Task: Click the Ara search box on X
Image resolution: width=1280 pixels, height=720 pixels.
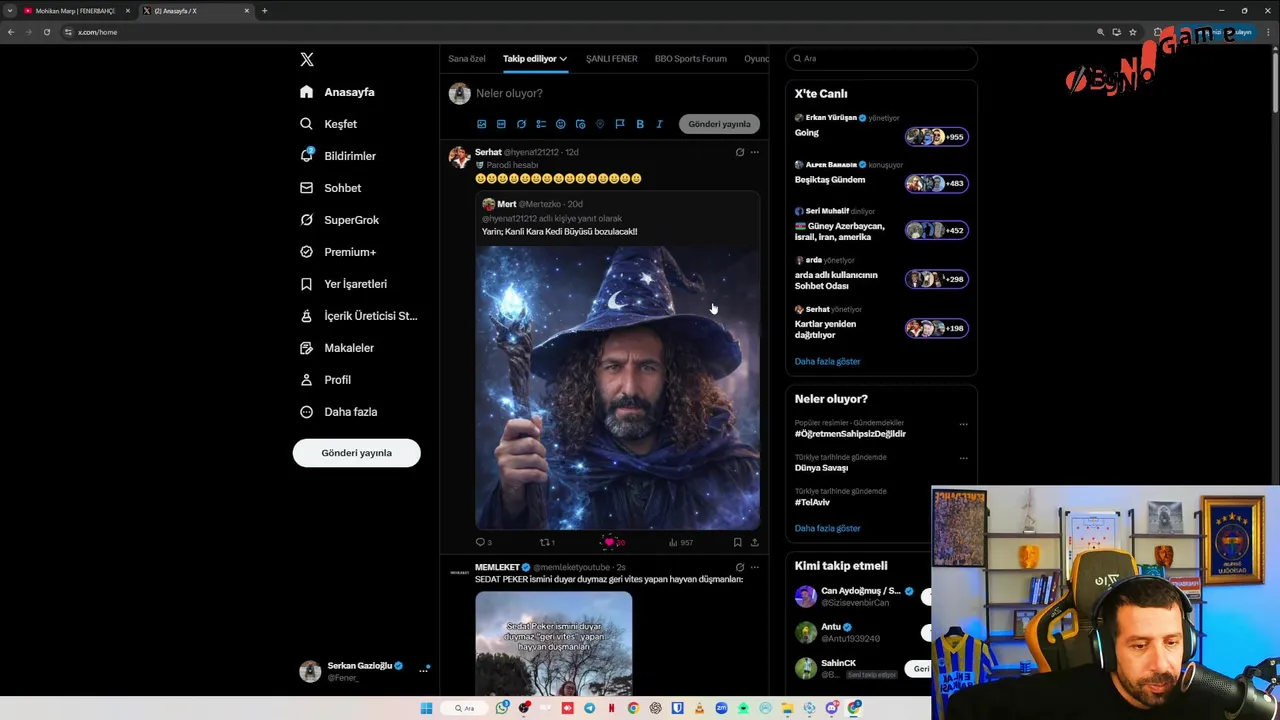Action: coord(881,58)
